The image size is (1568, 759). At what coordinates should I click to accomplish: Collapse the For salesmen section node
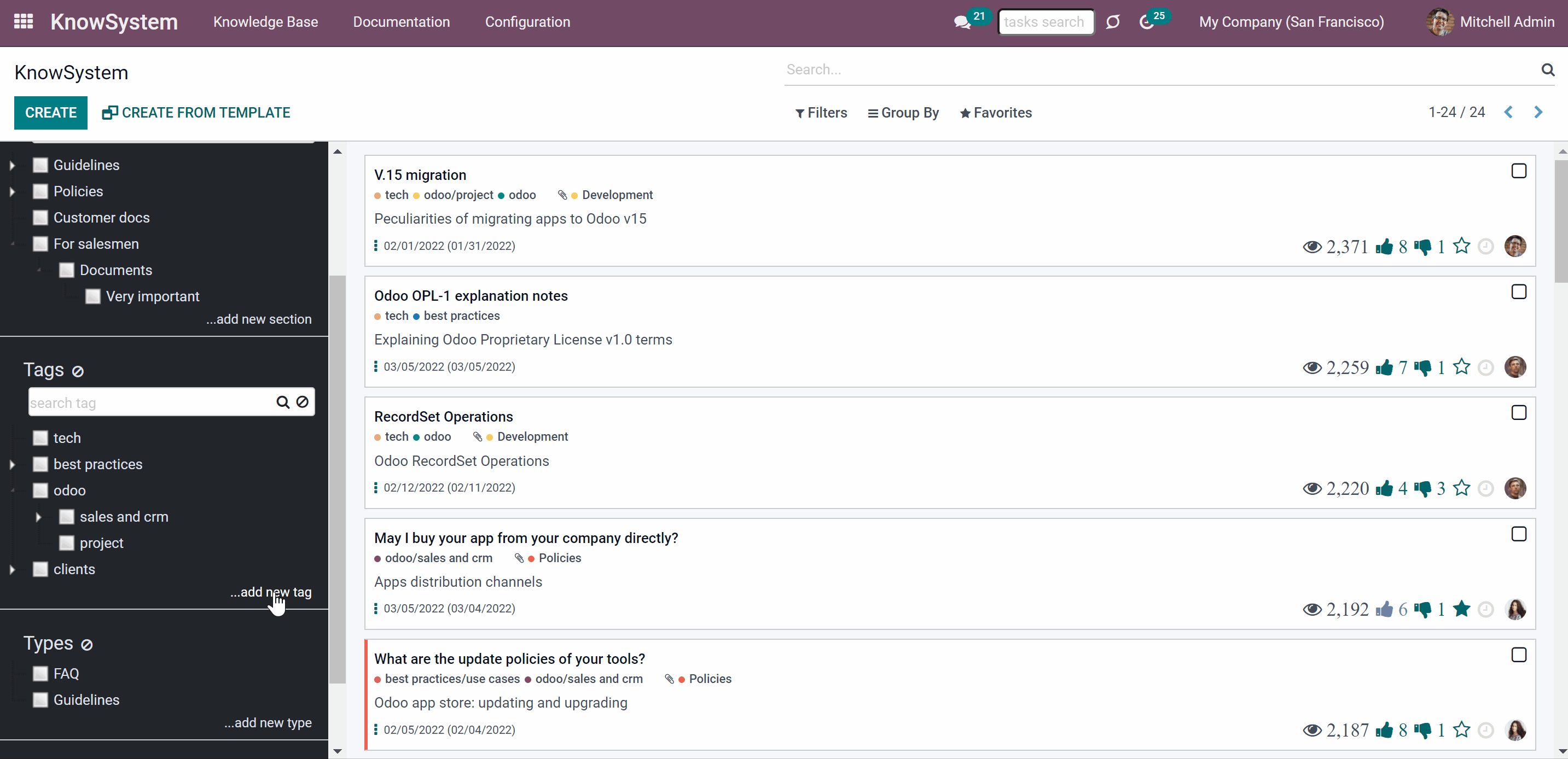click(x=12, y=244)
